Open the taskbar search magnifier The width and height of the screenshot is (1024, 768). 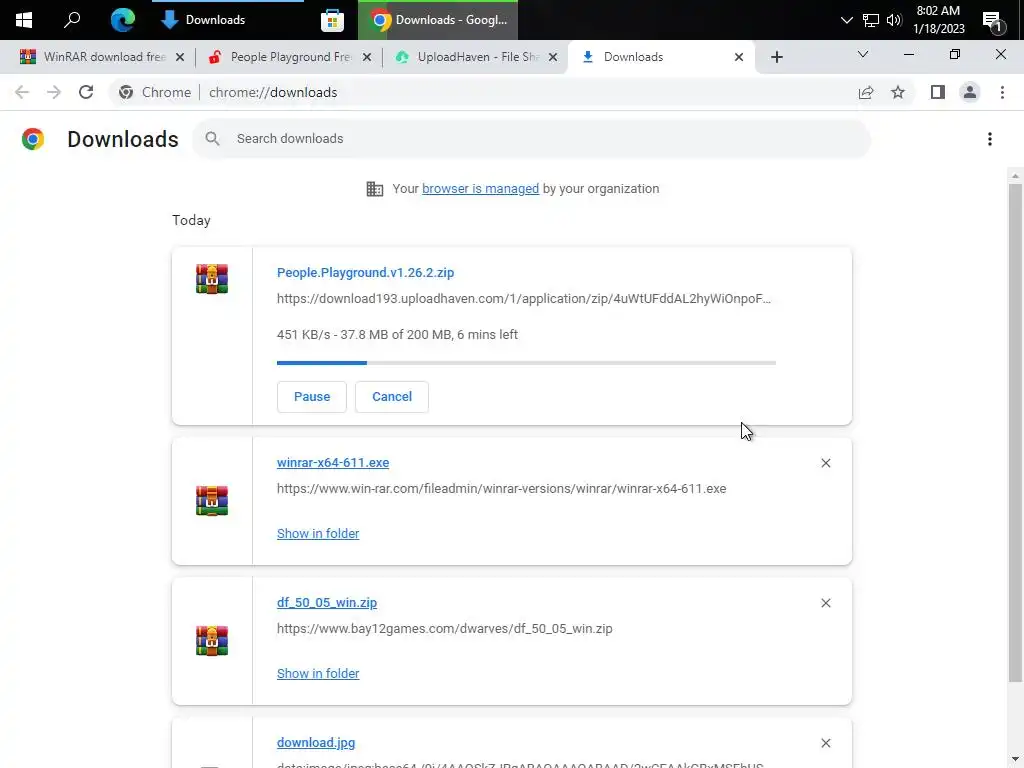(72, 20)
